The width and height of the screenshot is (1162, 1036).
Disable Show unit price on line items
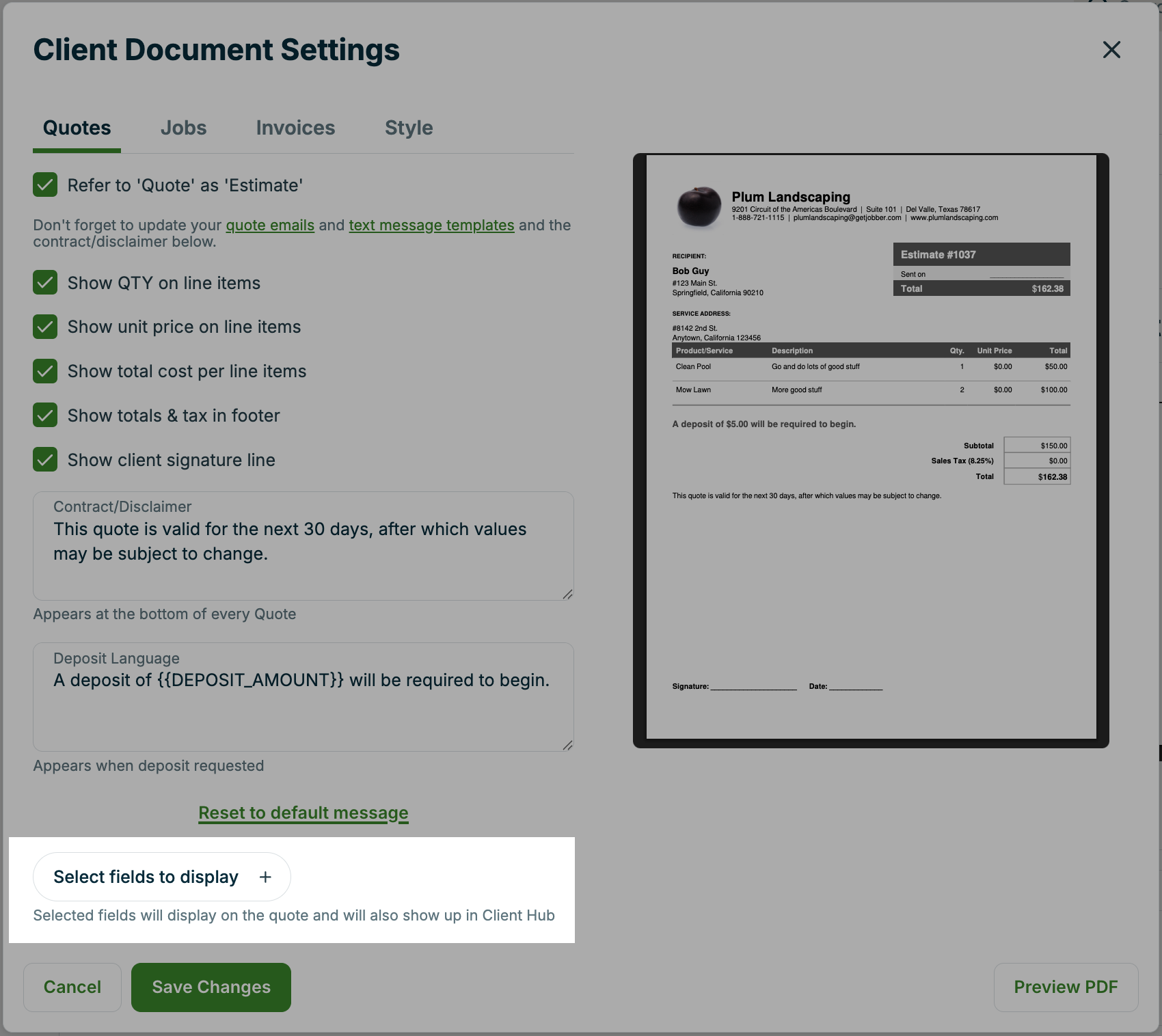[x=44, y=327]
